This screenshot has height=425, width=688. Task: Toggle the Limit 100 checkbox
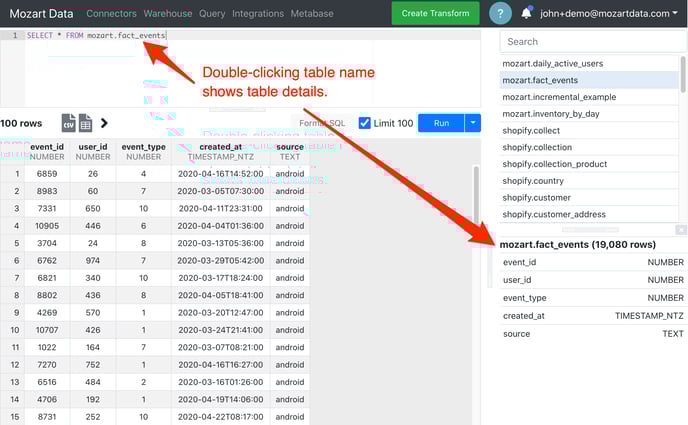[365, 123]
